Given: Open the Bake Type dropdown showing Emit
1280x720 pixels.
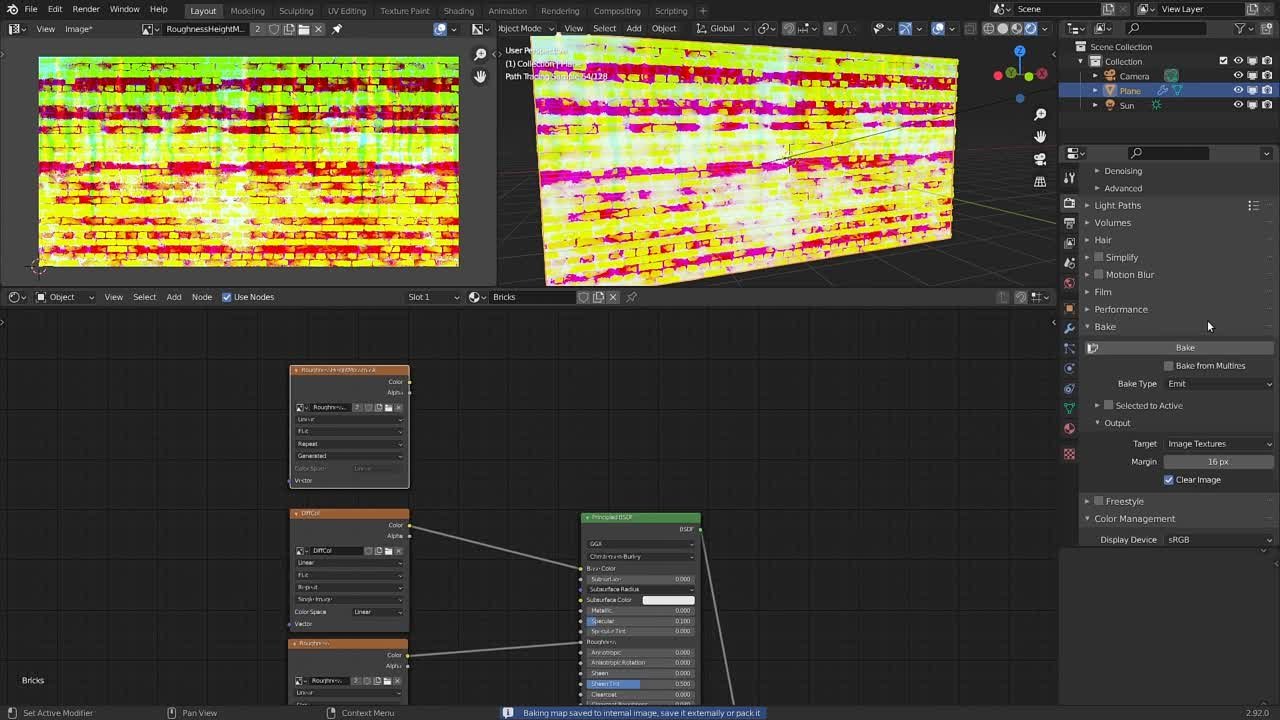Looking at the screenshot, I should tap(1218, 383).
